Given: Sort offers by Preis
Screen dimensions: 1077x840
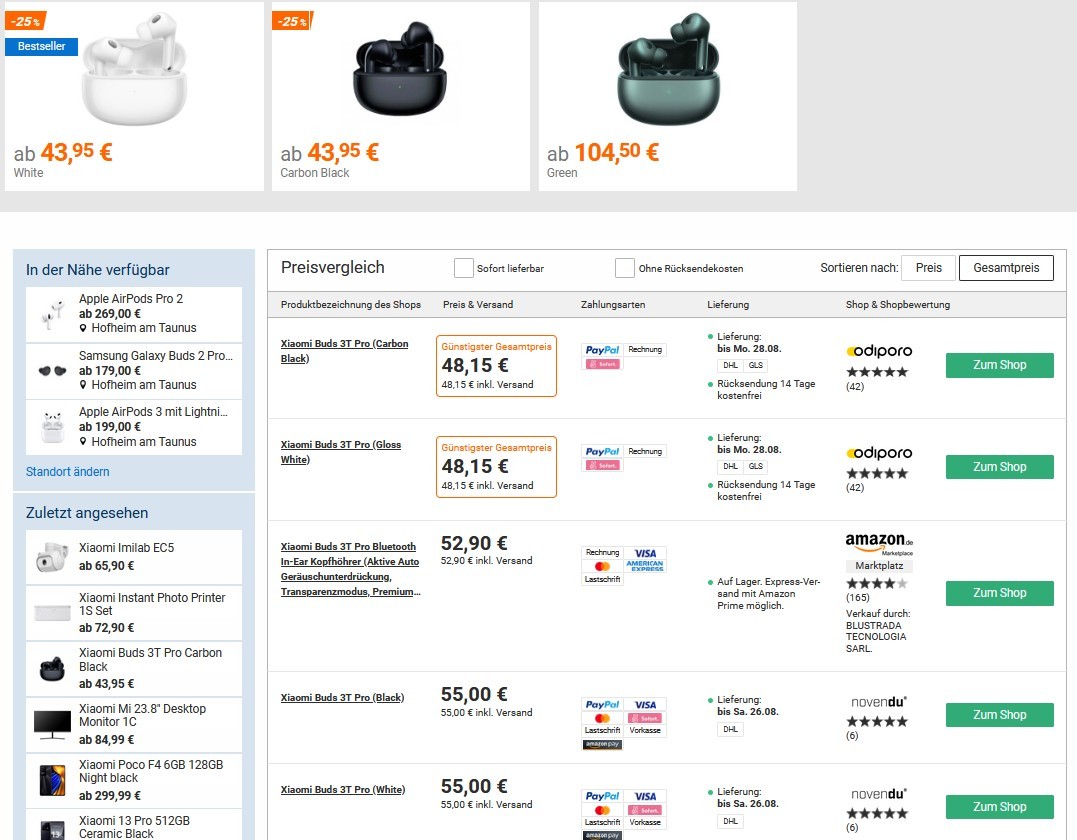Looking at the screenshot, I should 929,268.
